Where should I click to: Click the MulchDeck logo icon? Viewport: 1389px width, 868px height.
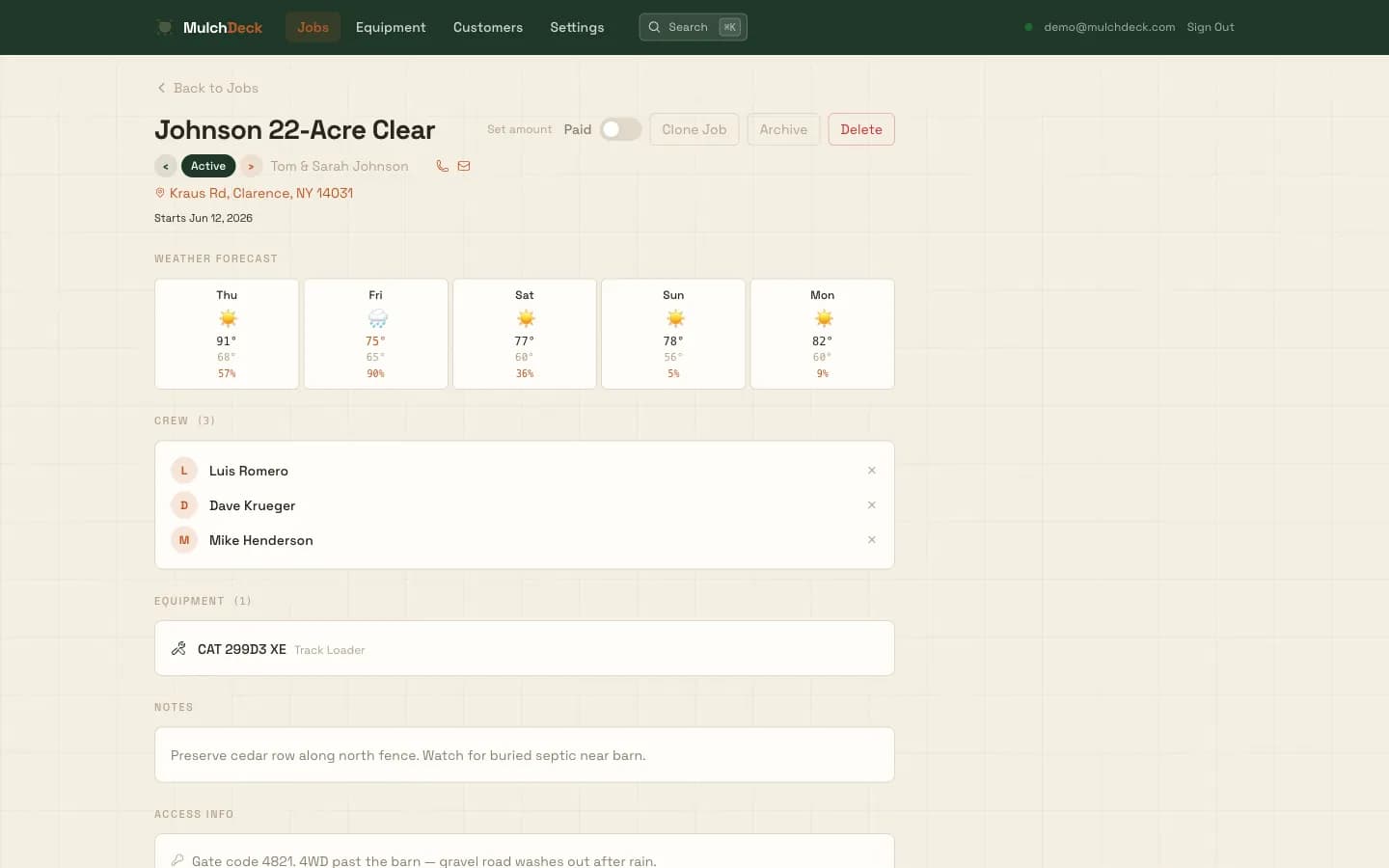click(165, 27)
